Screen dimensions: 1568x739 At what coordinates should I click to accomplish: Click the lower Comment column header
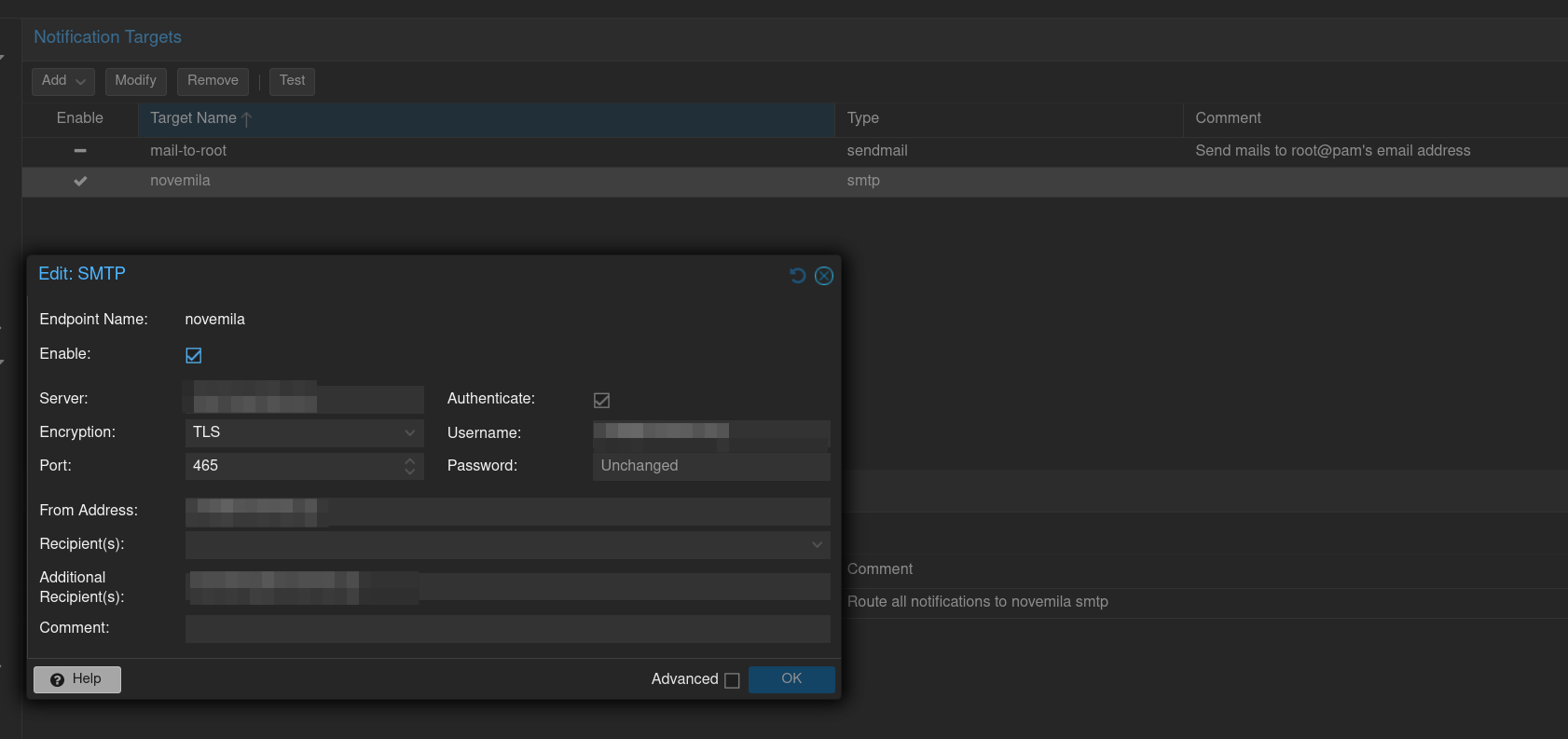[880, 569]
